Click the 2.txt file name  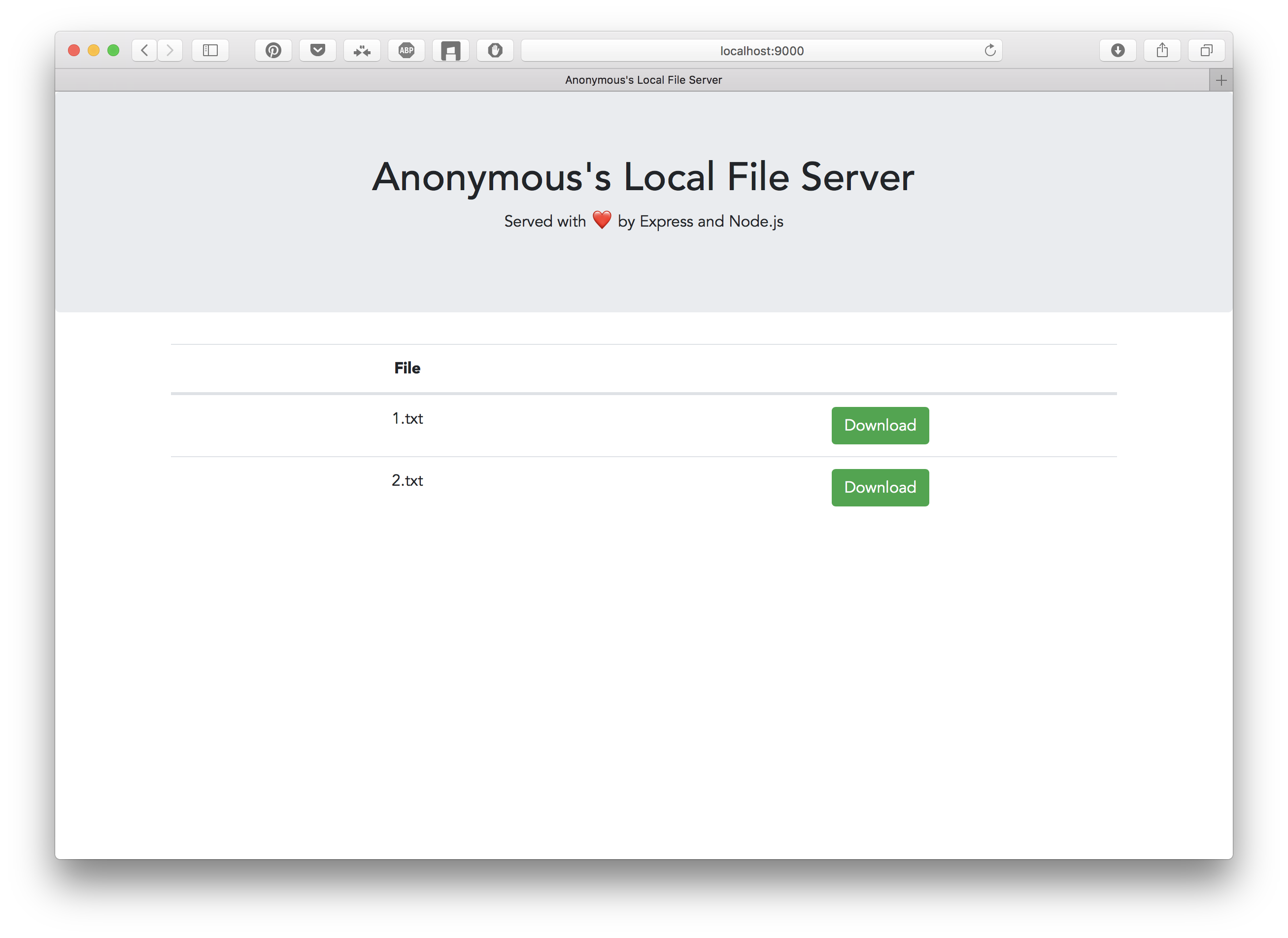click(407, 480)
